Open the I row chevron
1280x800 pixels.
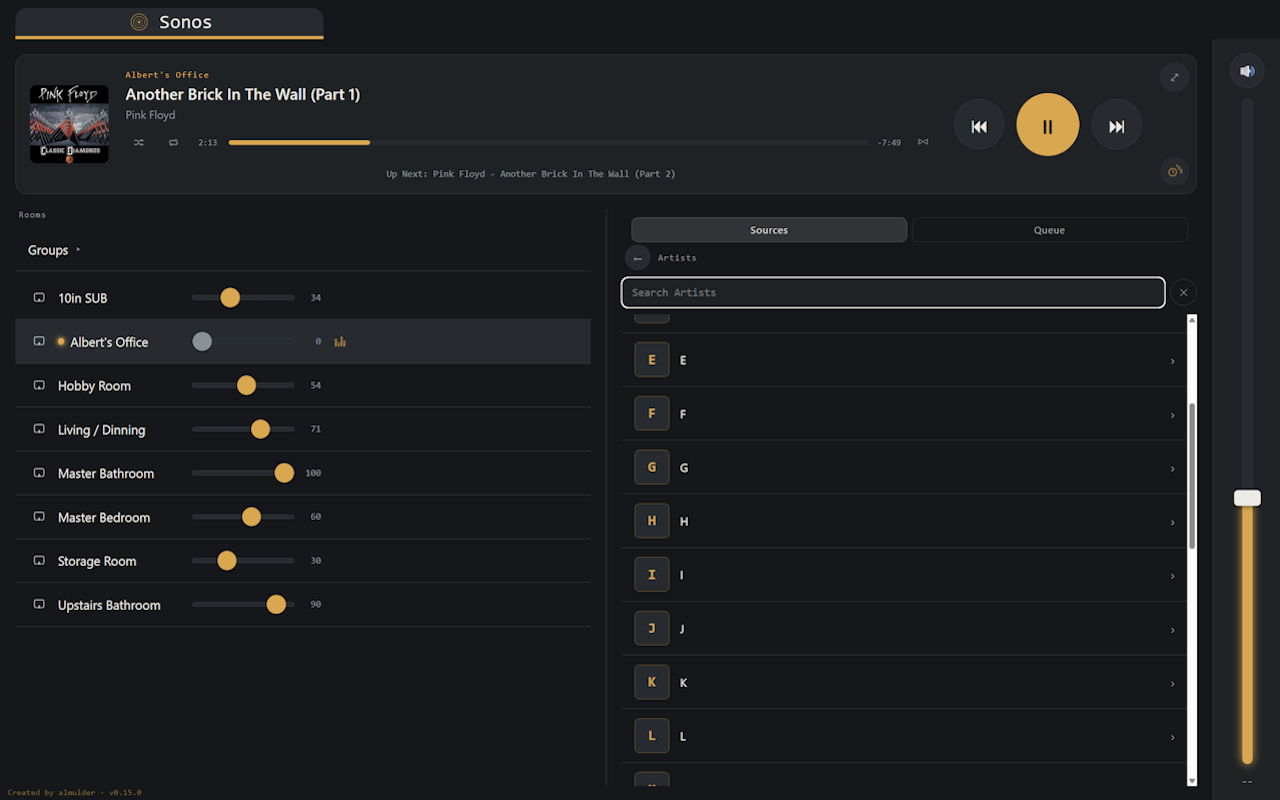coord(1173,576)
